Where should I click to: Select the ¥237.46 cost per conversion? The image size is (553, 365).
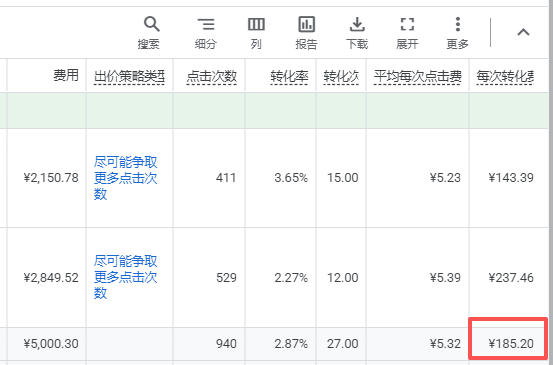pyautogui.click(x=511, y=278)
